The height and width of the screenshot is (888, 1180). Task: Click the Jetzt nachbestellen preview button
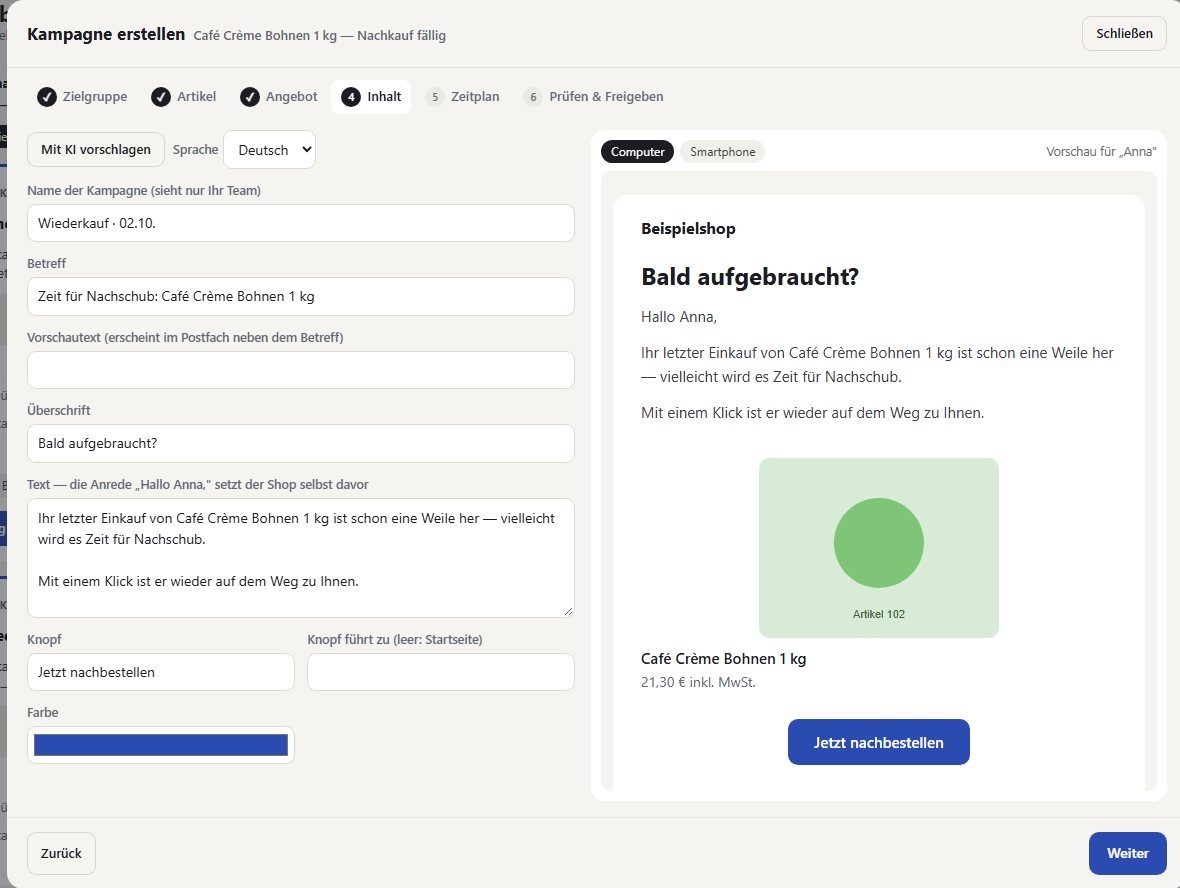coord(878,742)
